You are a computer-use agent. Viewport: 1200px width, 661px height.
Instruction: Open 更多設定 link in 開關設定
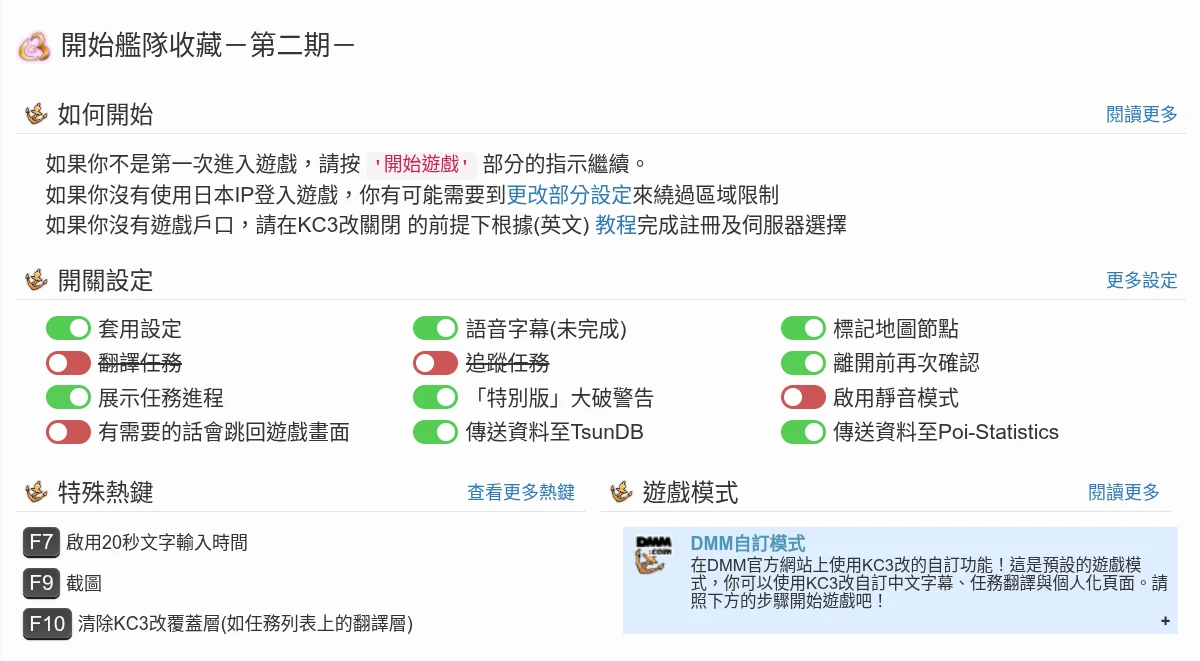tap(1142, 280)
